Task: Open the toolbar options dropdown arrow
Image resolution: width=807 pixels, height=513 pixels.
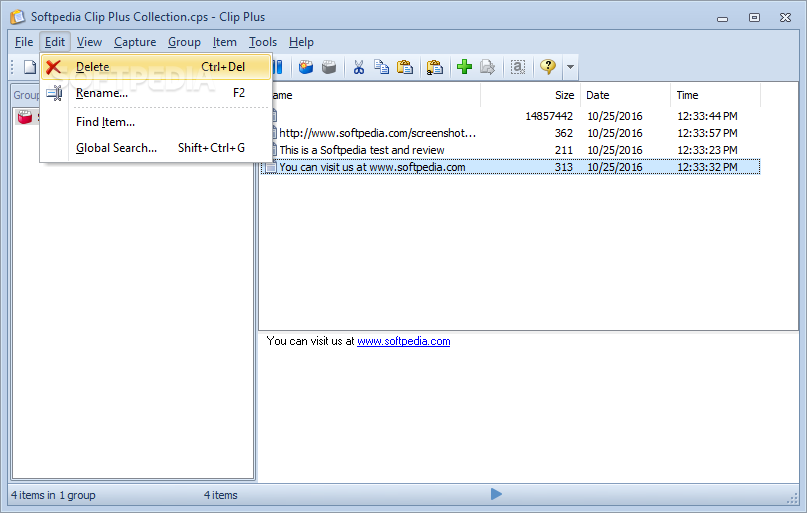Action: [x=570, y=67]
